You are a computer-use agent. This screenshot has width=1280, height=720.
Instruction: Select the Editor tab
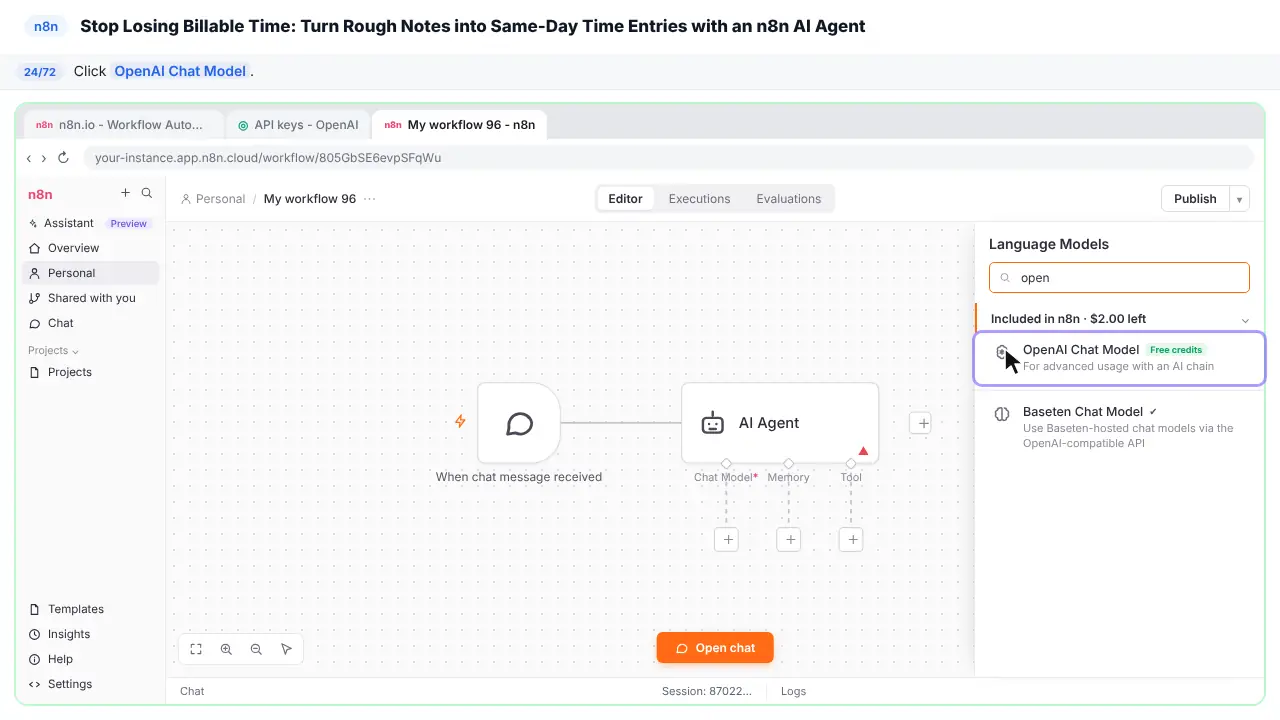click(625, 199)
